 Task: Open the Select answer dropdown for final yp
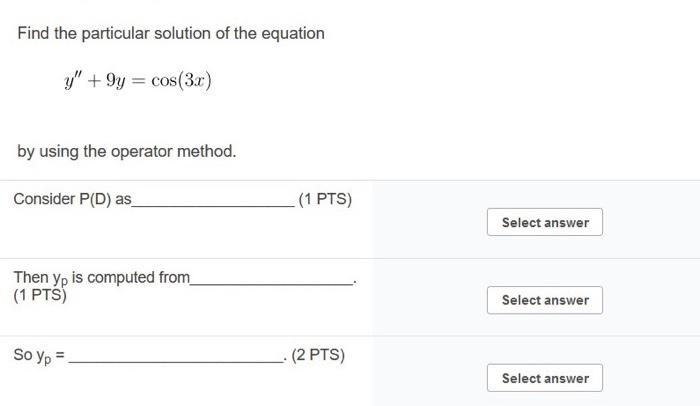(545, 378)
